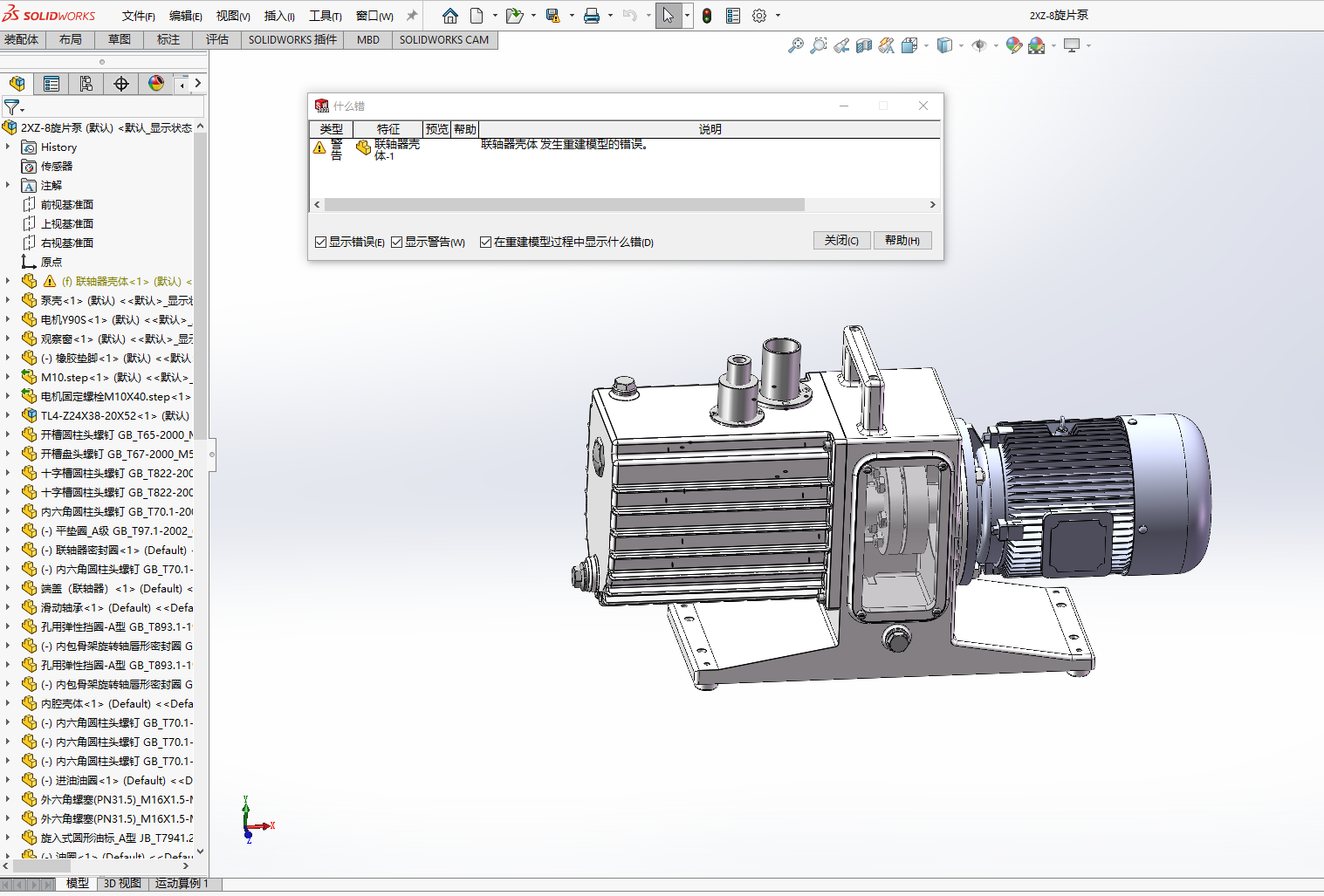
Task: Activate the Section View tool
Action: coord(863,45)
